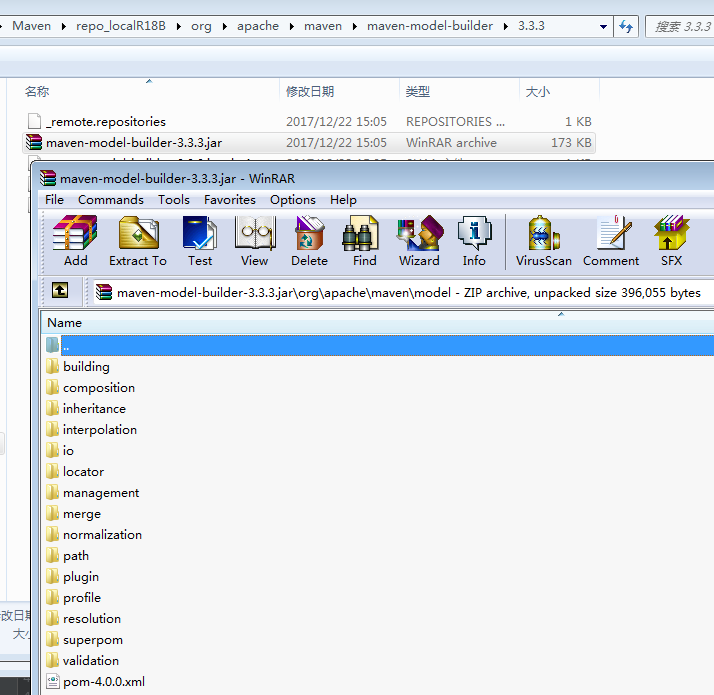This screenshot has height=695, width=714.
Task: Click Explorer refresh button by address bar
Action: click(626, 26)
